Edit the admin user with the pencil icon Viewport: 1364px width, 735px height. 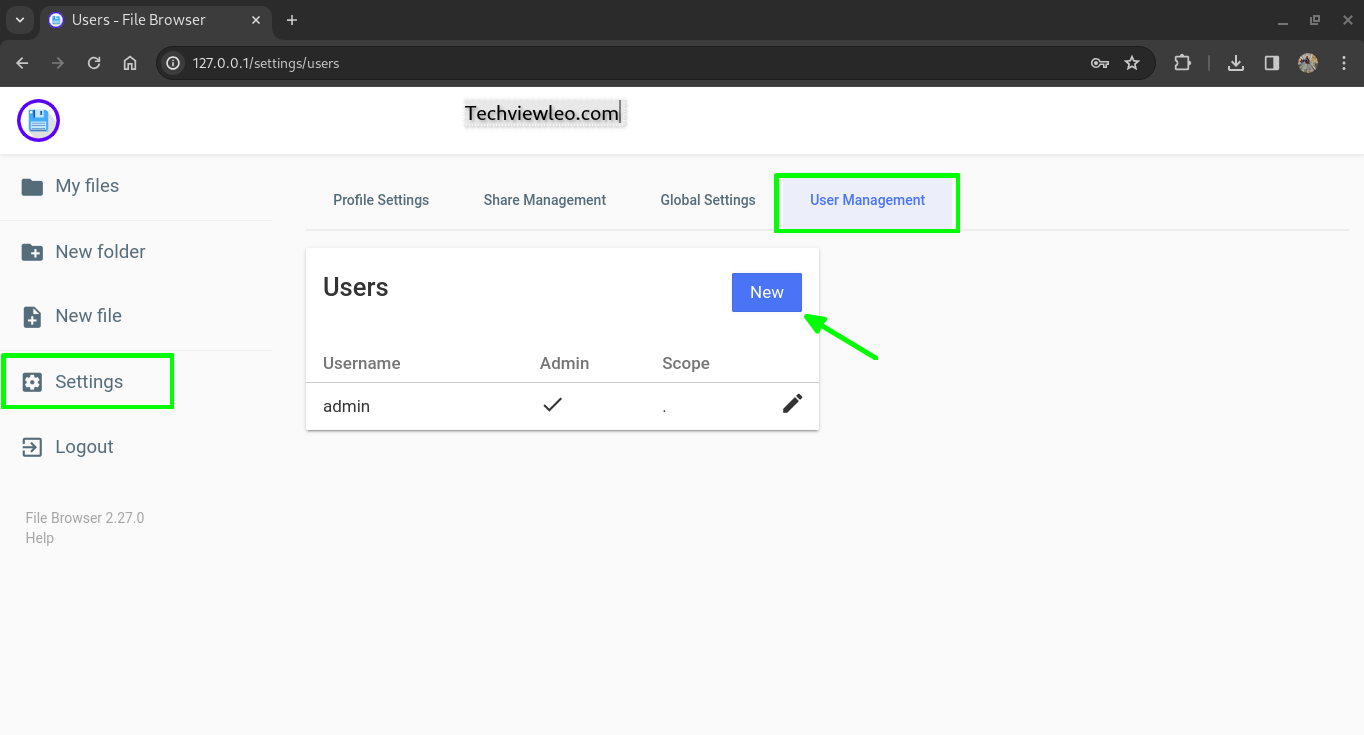[x=792, y=403]
